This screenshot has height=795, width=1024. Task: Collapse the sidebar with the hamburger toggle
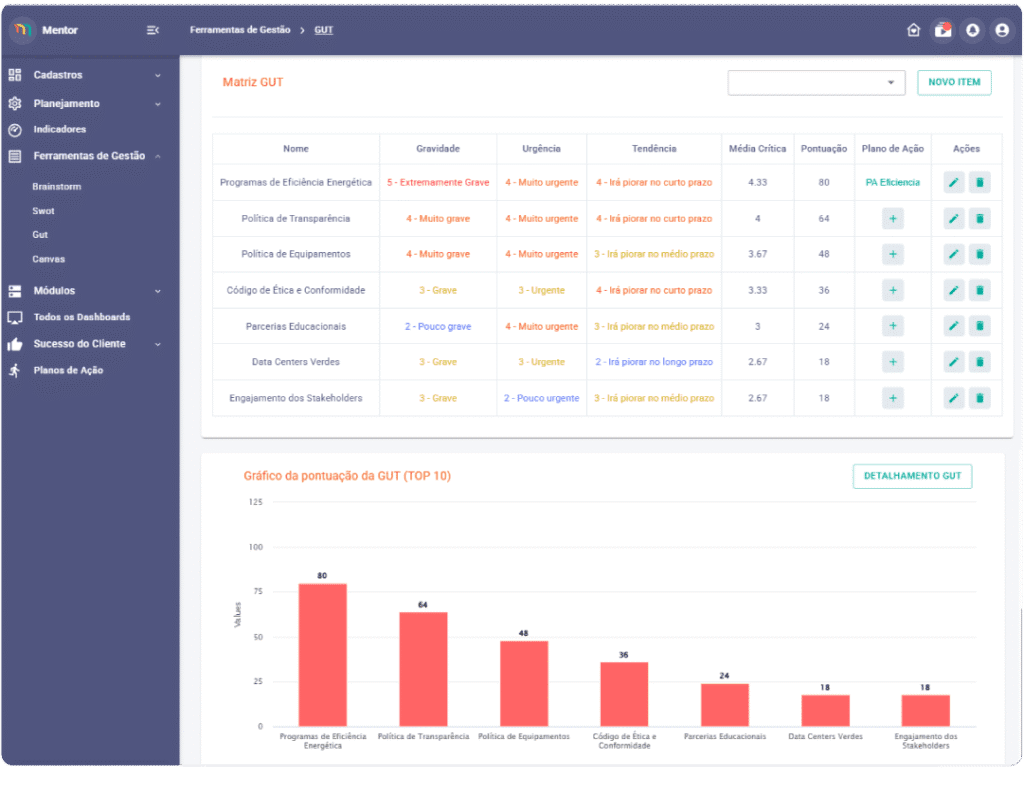tap(152, 30)
